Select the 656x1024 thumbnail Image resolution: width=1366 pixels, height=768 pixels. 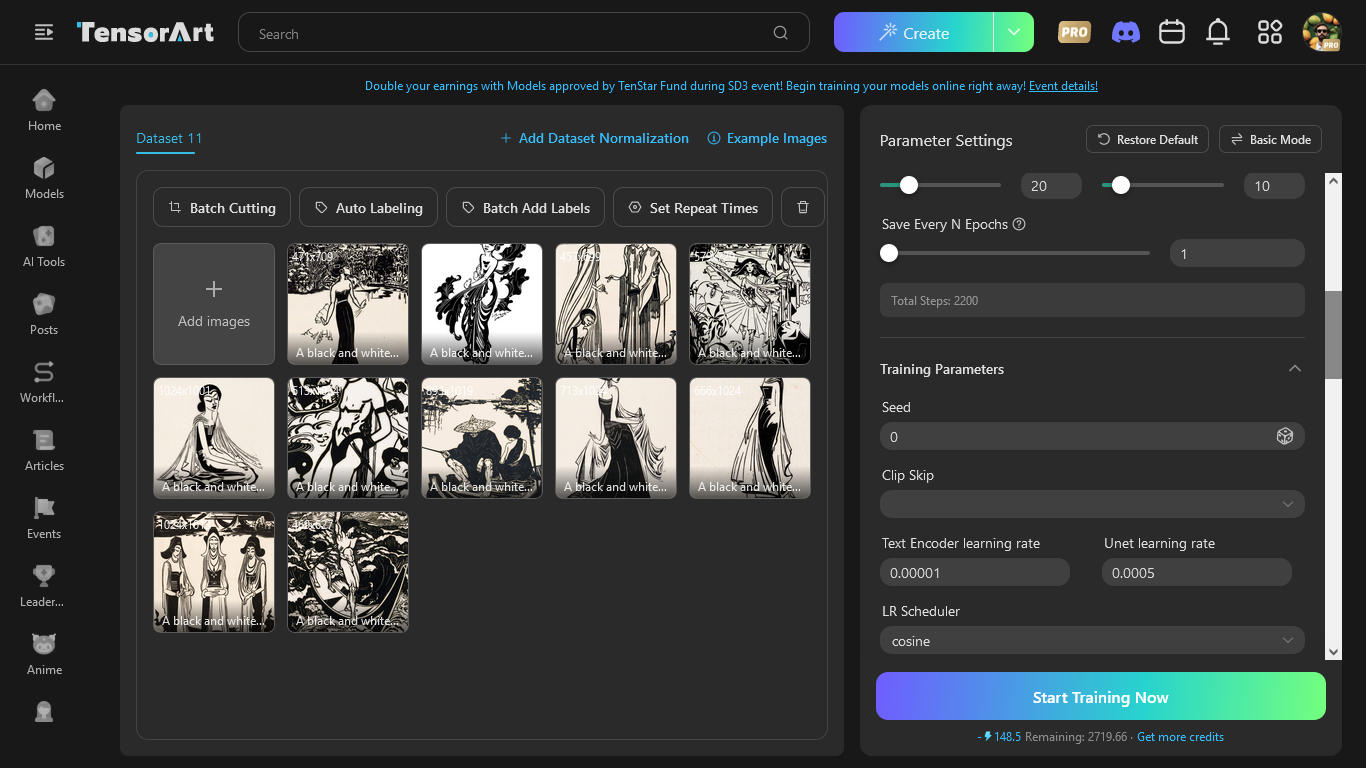pyautogui.click(x=750, y=438)
